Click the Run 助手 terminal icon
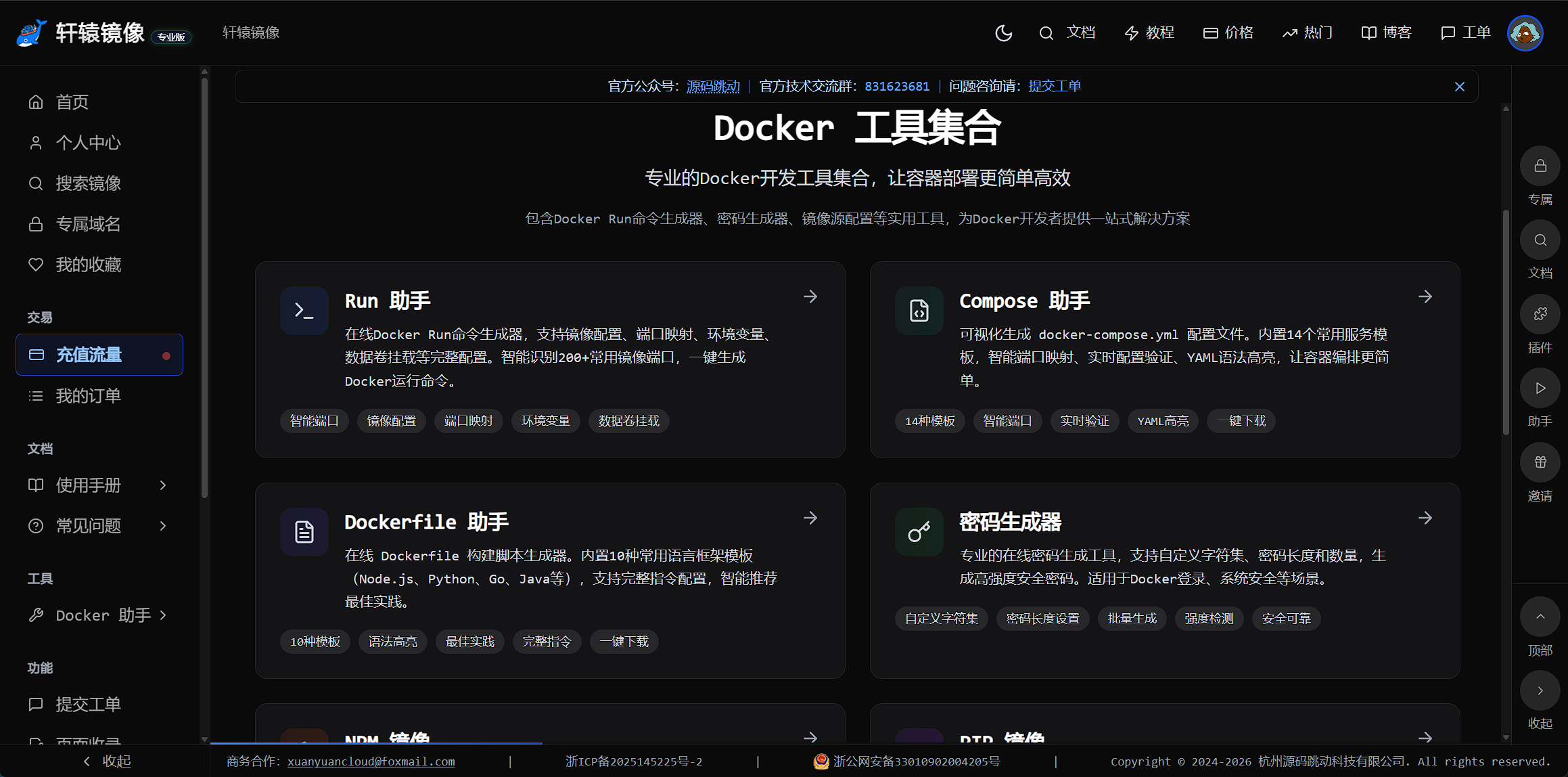The height and width of the screenshot is (777, 1568). tap(304, 311)
